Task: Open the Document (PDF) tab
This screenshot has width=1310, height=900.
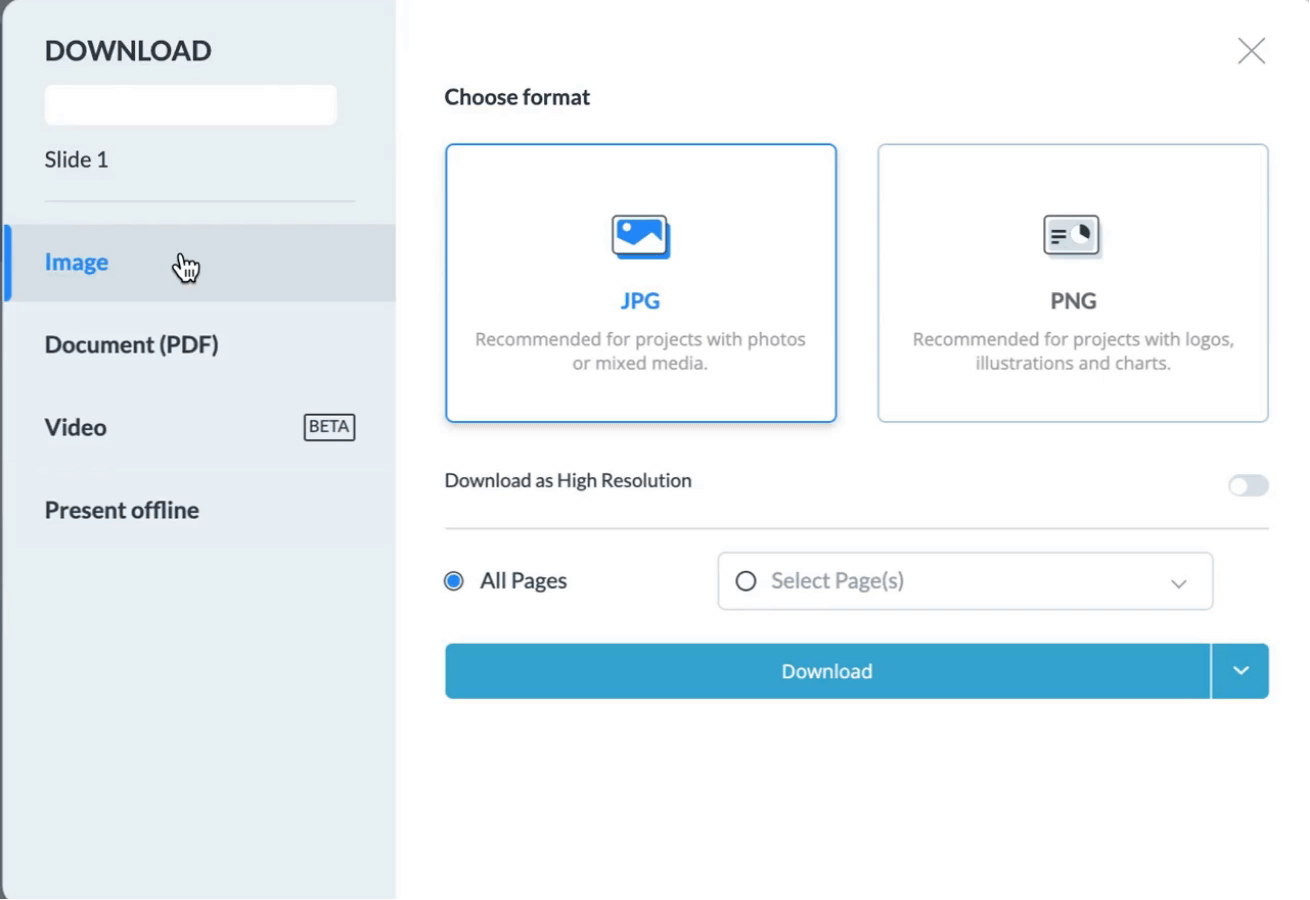Action: (x=131, y=345)
